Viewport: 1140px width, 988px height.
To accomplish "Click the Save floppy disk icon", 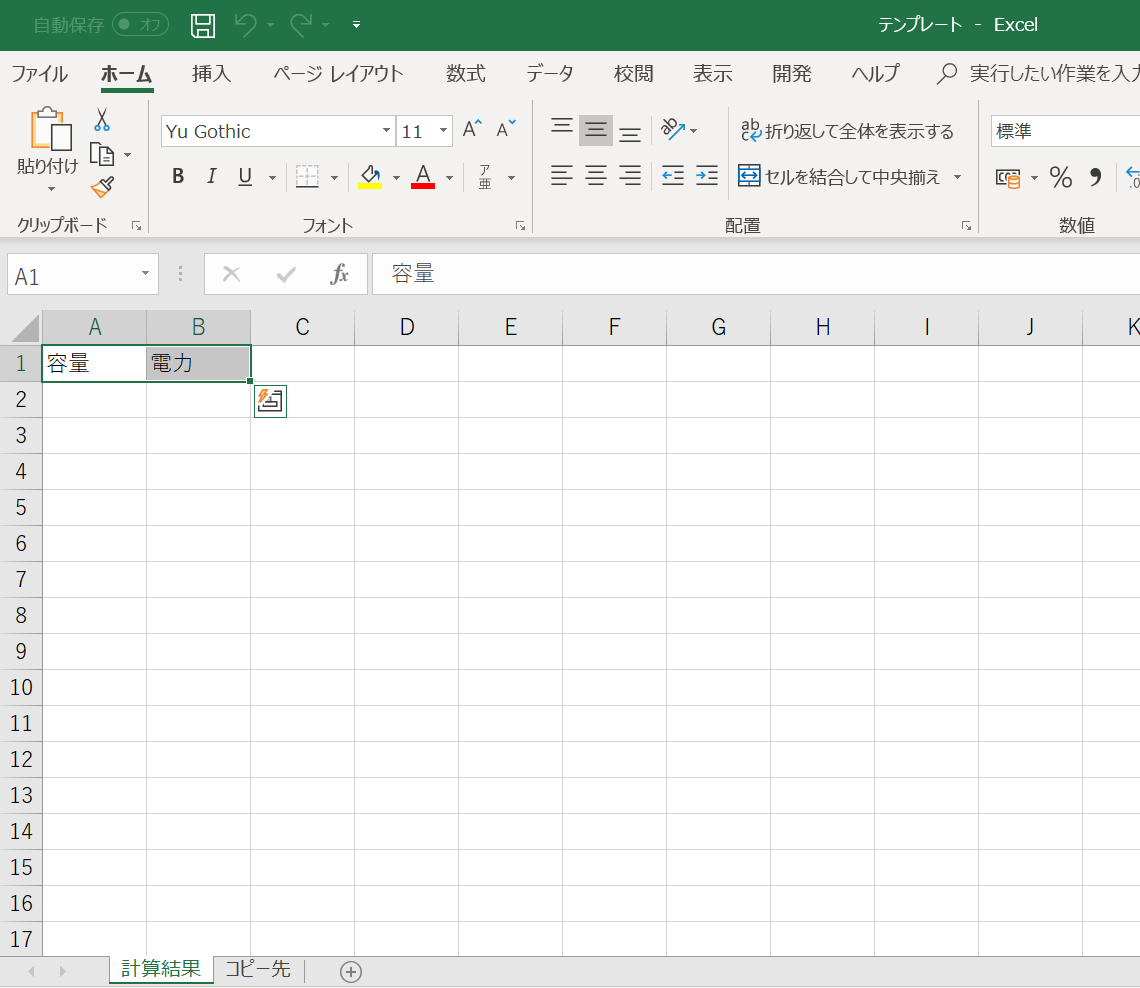I will click(203, 25).
